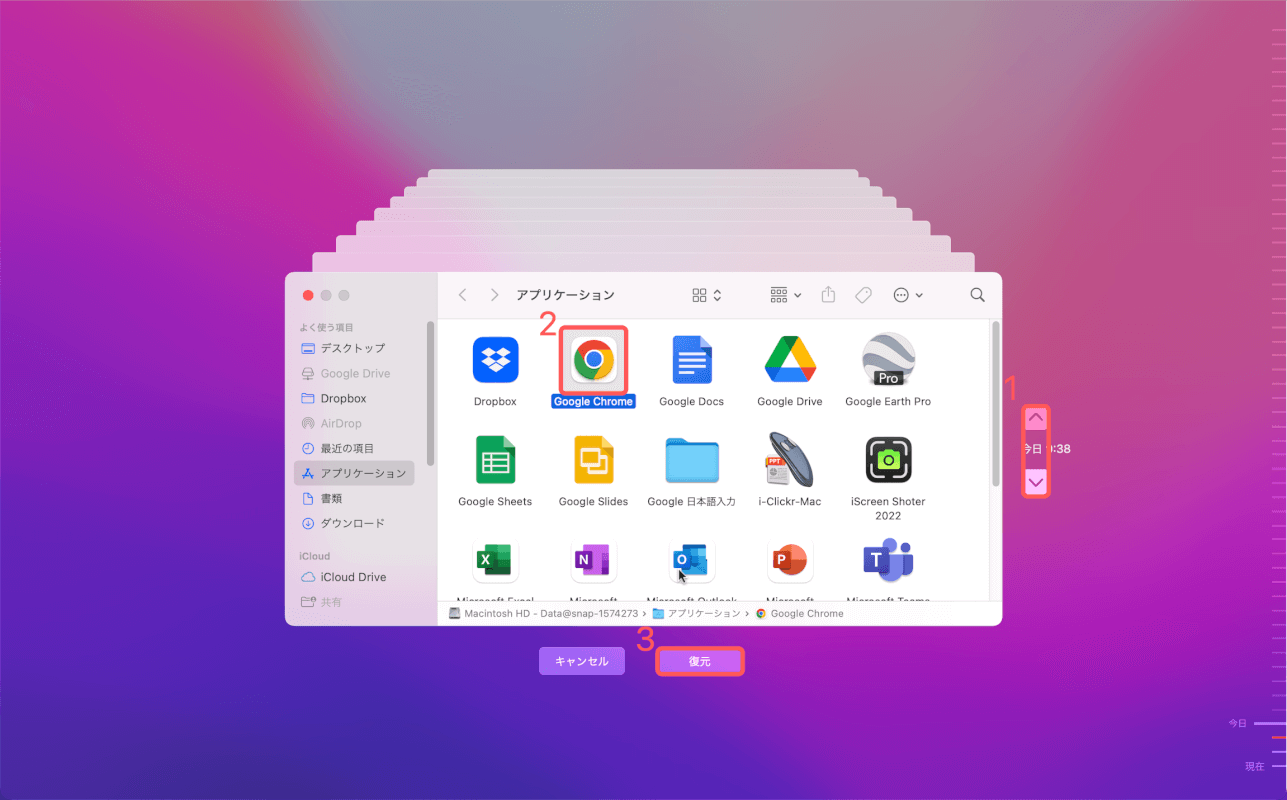Select the Google 日本語入力 folder

point(691,460)
